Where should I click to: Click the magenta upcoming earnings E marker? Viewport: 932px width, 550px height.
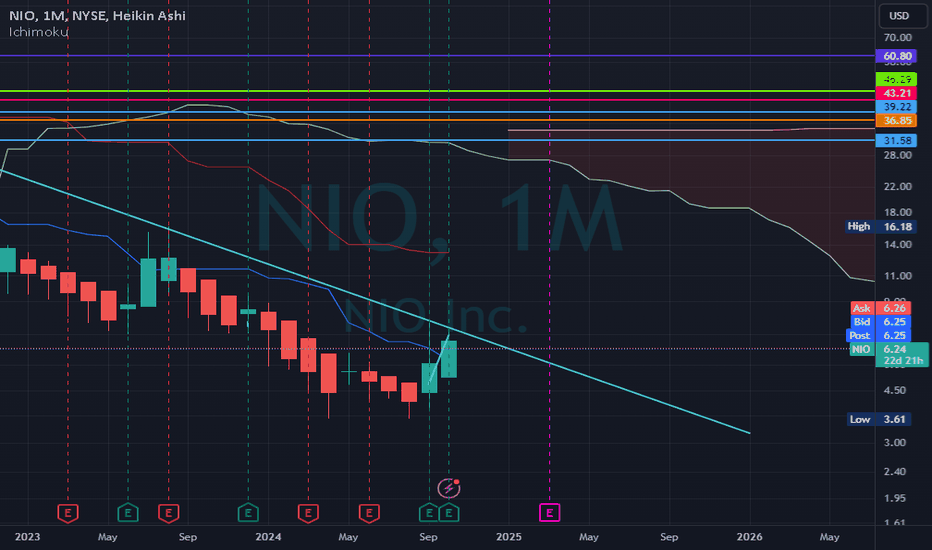tap(549, 513)
